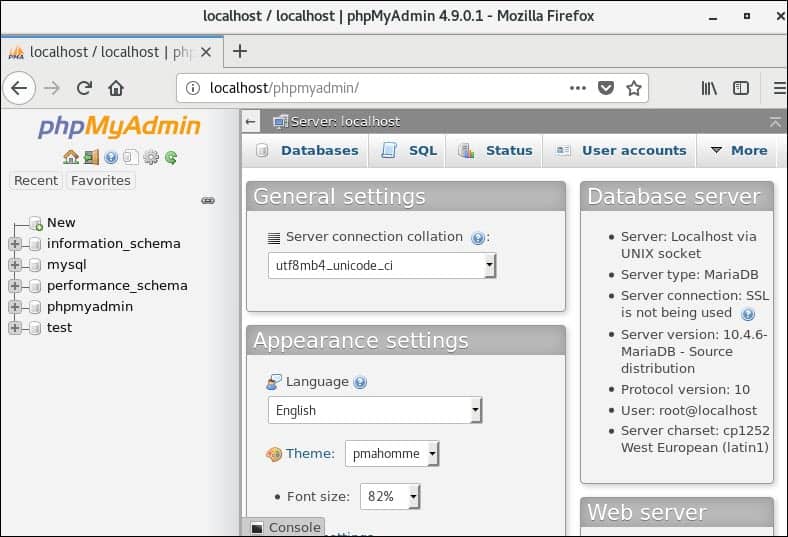Open the User accounts tab
This screenshot has height=537, width=788.
coord(621,151)
